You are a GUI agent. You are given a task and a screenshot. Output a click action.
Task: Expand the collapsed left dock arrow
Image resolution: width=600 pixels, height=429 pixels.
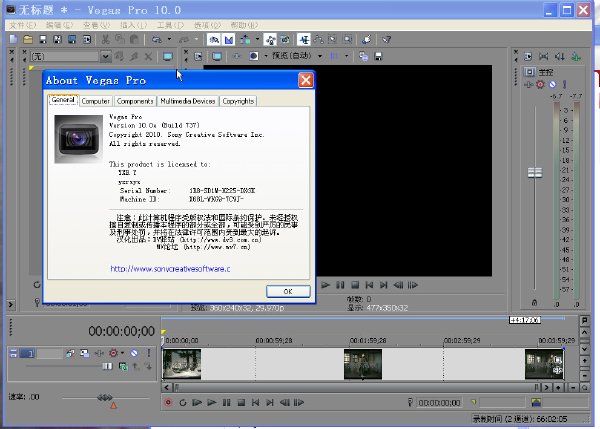click(x=11, y=305)
